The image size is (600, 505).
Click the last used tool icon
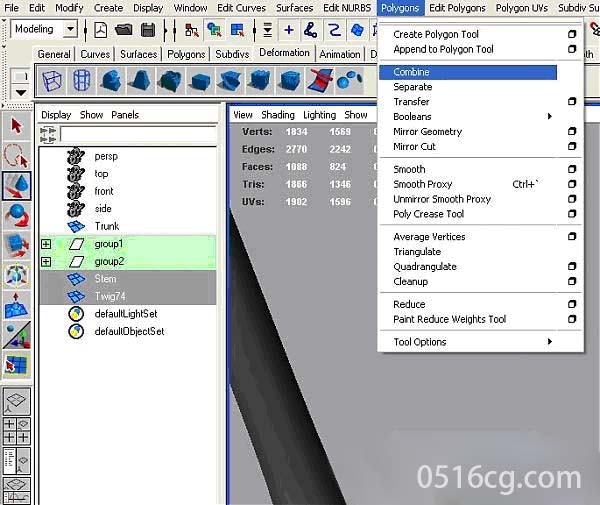point(16,365)
